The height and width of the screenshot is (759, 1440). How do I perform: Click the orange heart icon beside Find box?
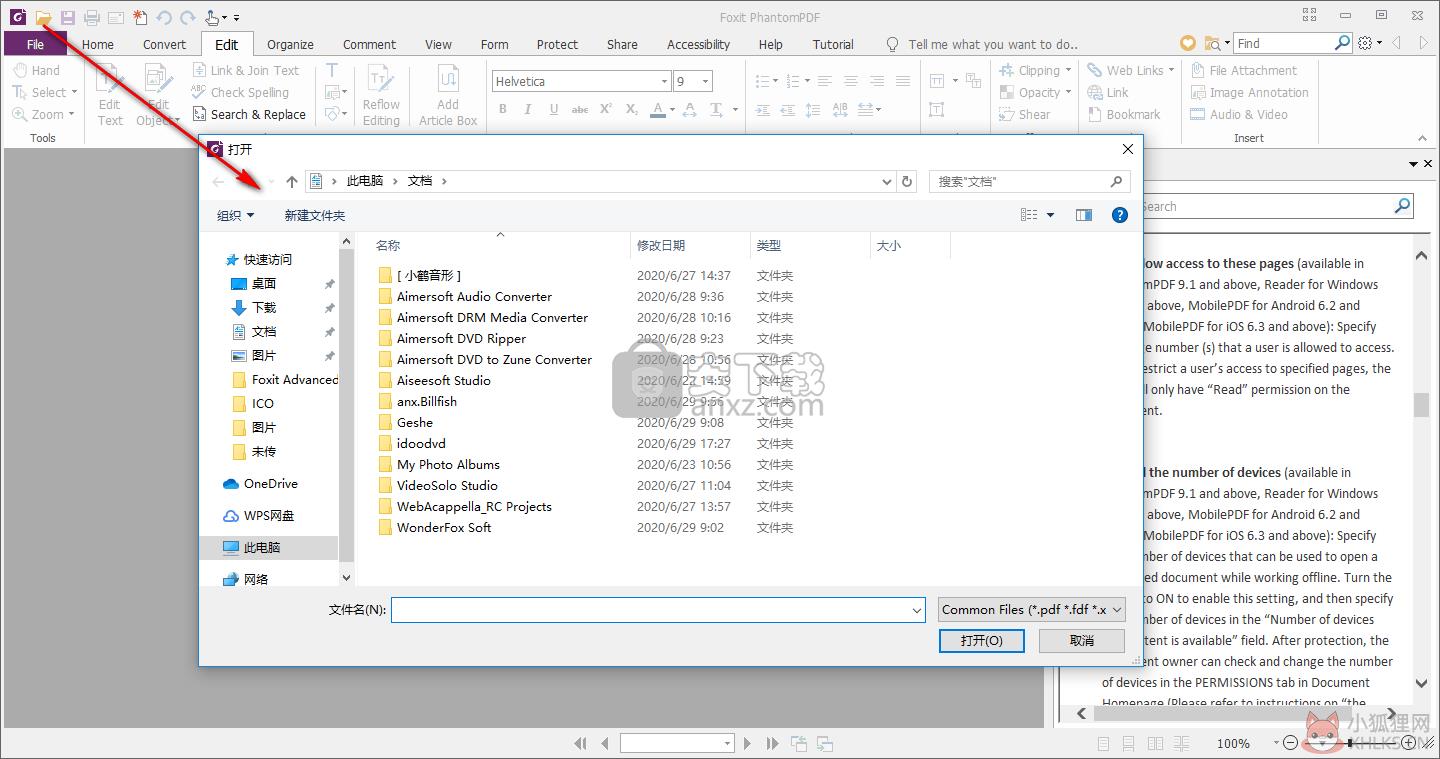coord(1187,43)
